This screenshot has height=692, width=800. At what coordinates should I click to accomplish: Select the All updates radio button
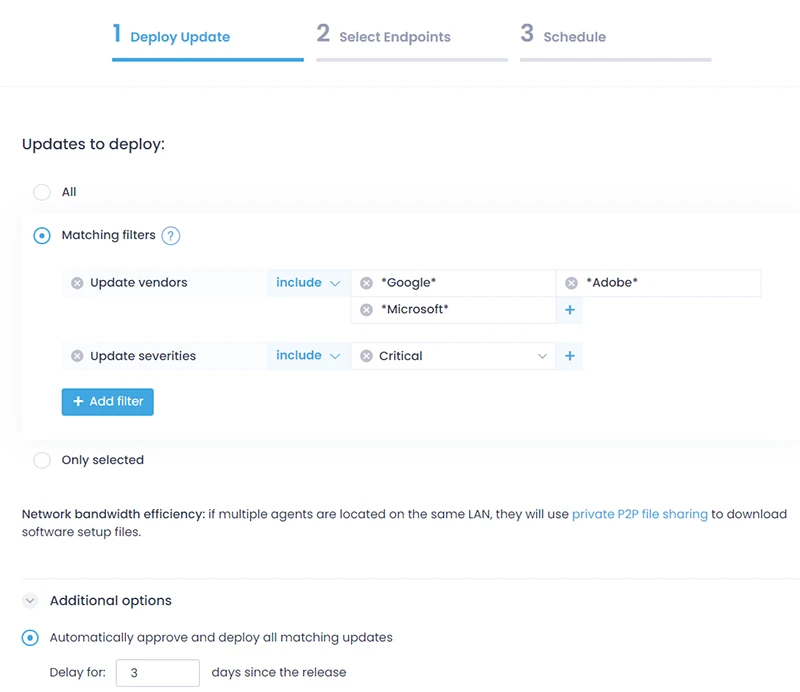(x=42, y=192)
